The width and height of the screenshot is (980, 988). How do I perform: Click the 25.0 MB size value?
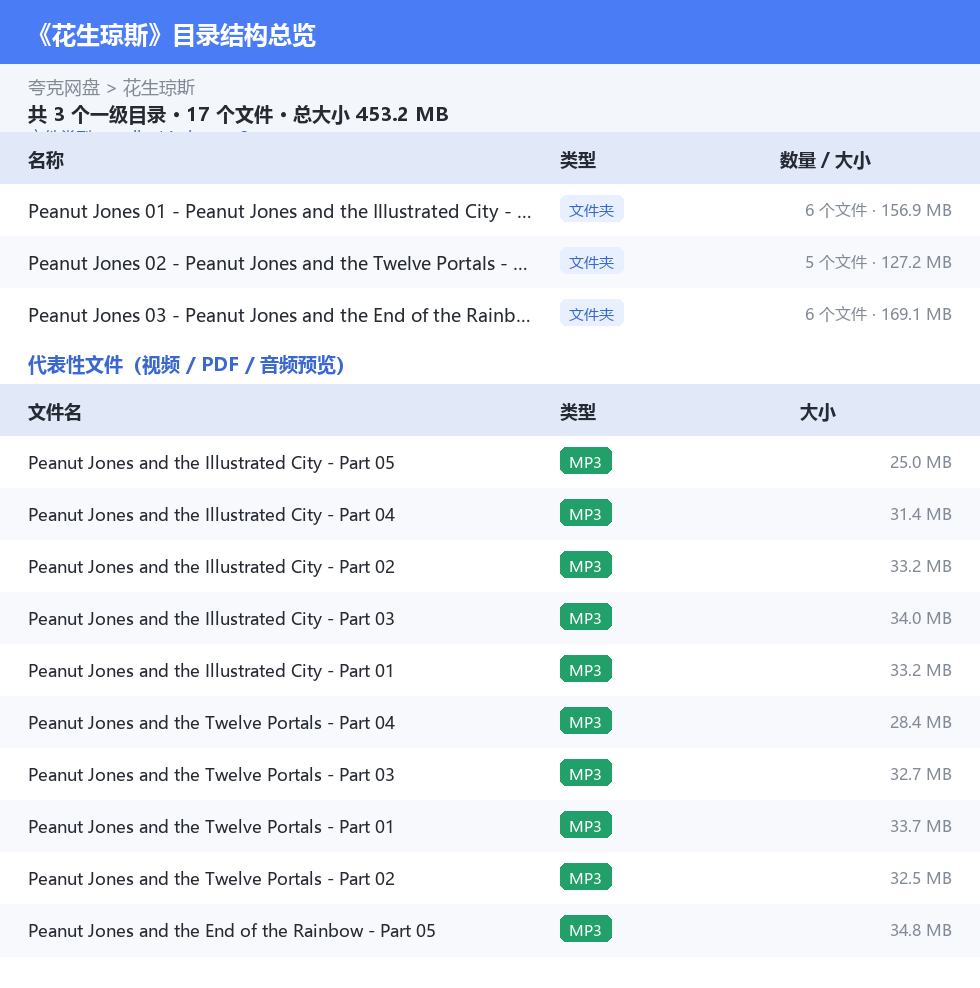point(920,462)
